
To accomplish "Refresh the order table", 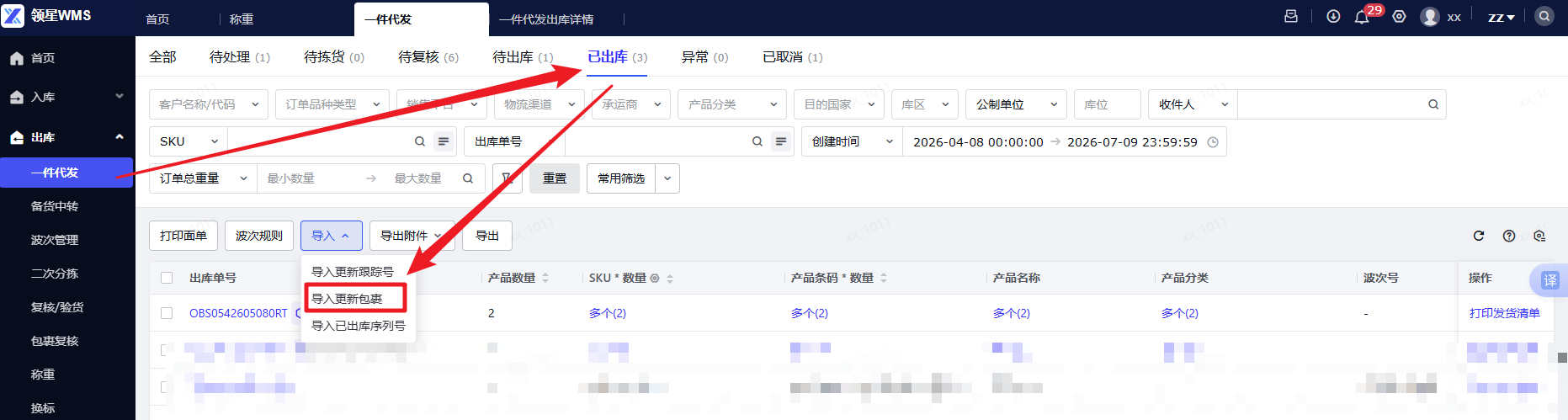I will [1478, 236].
